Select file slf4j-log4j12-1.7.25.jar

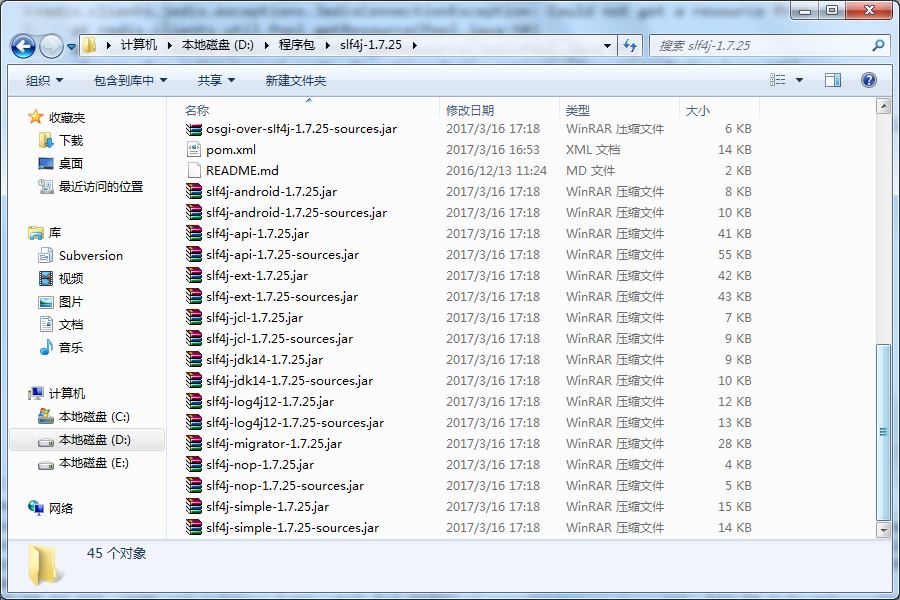click(x=270, y=401)
